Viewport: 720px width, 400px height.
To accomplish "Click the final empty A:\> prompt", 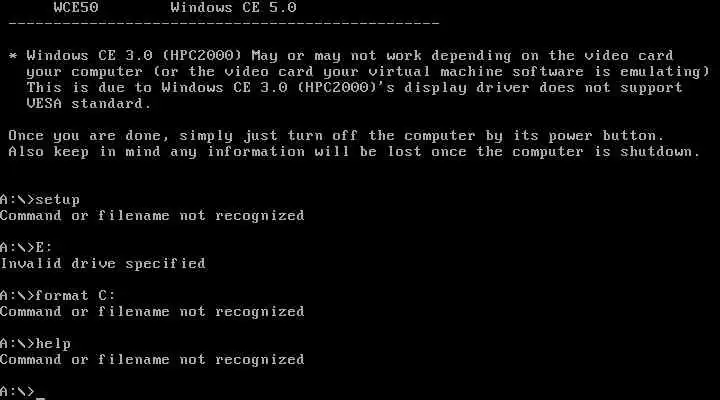I will [17, 392].
